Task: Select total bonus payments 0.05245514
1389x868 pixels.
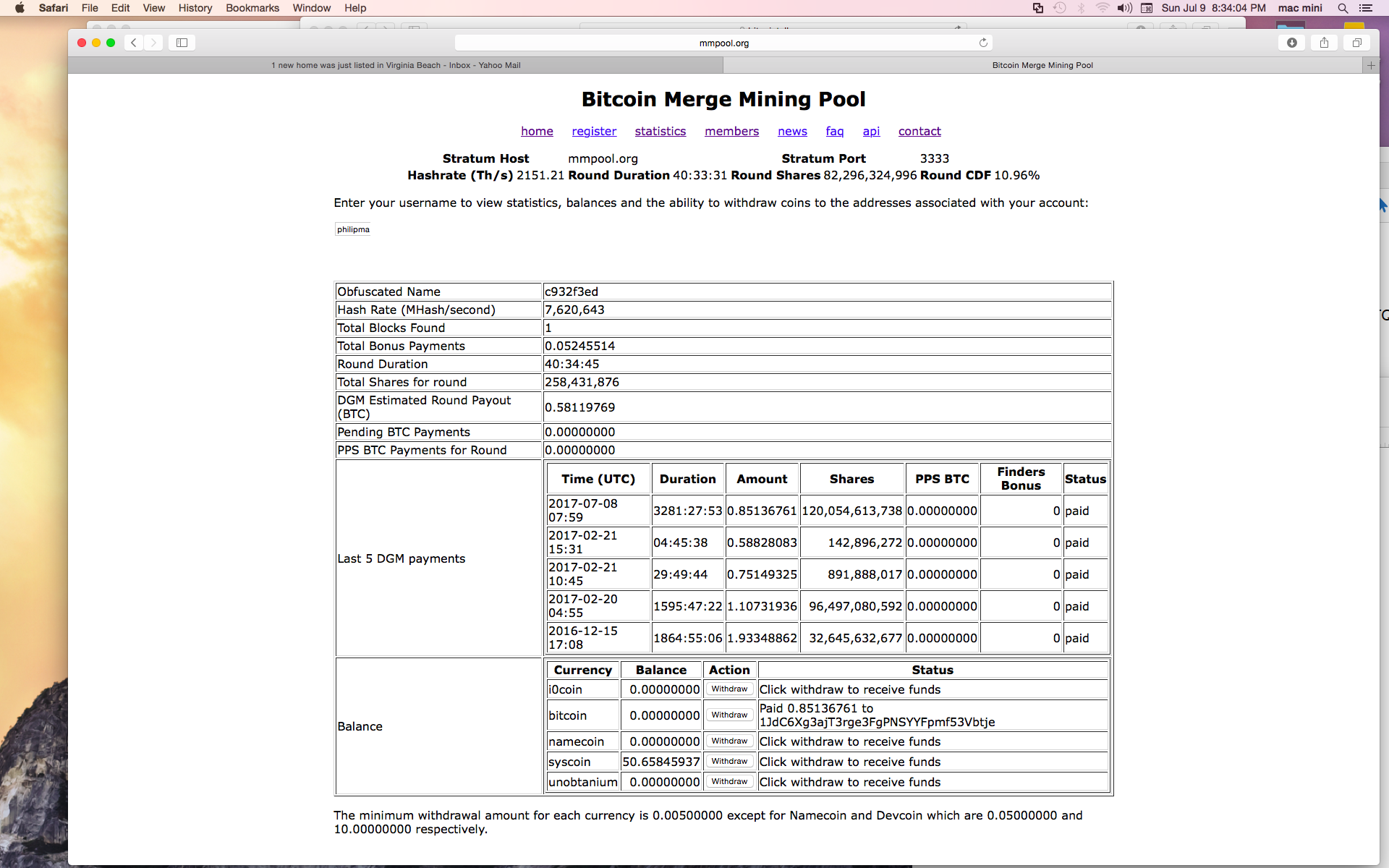Action: coord(579,346)
